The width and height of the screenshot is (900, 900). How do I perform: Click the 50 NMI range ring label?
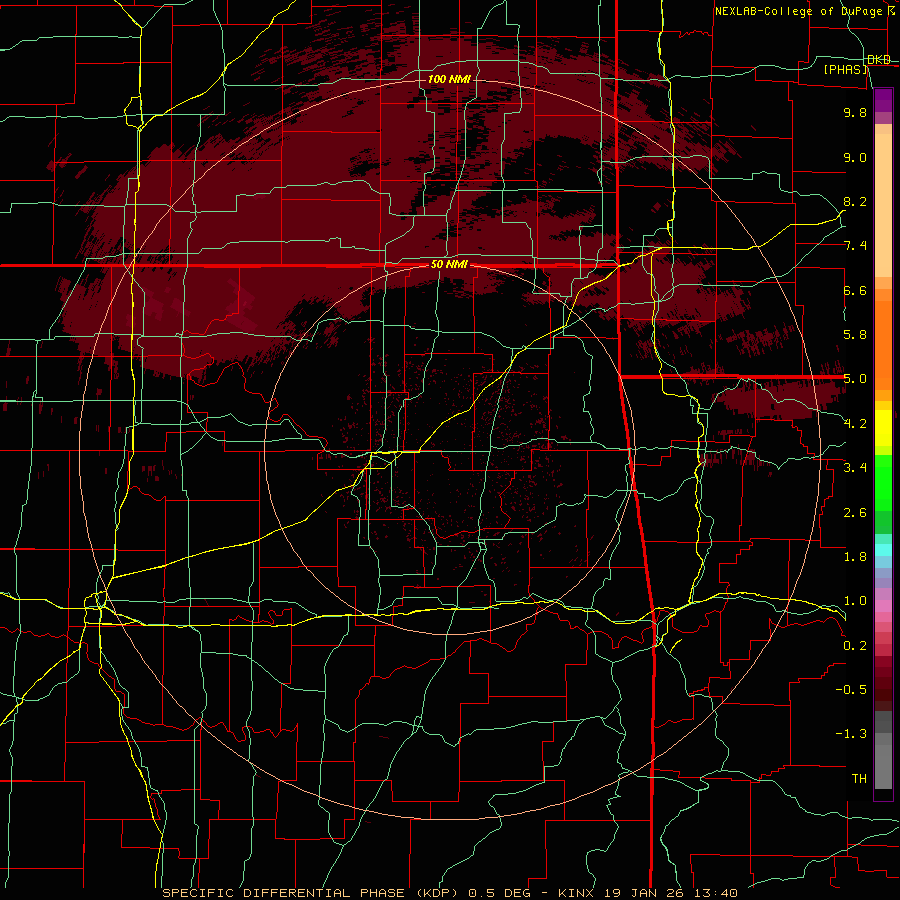click(x=449, y=265)
